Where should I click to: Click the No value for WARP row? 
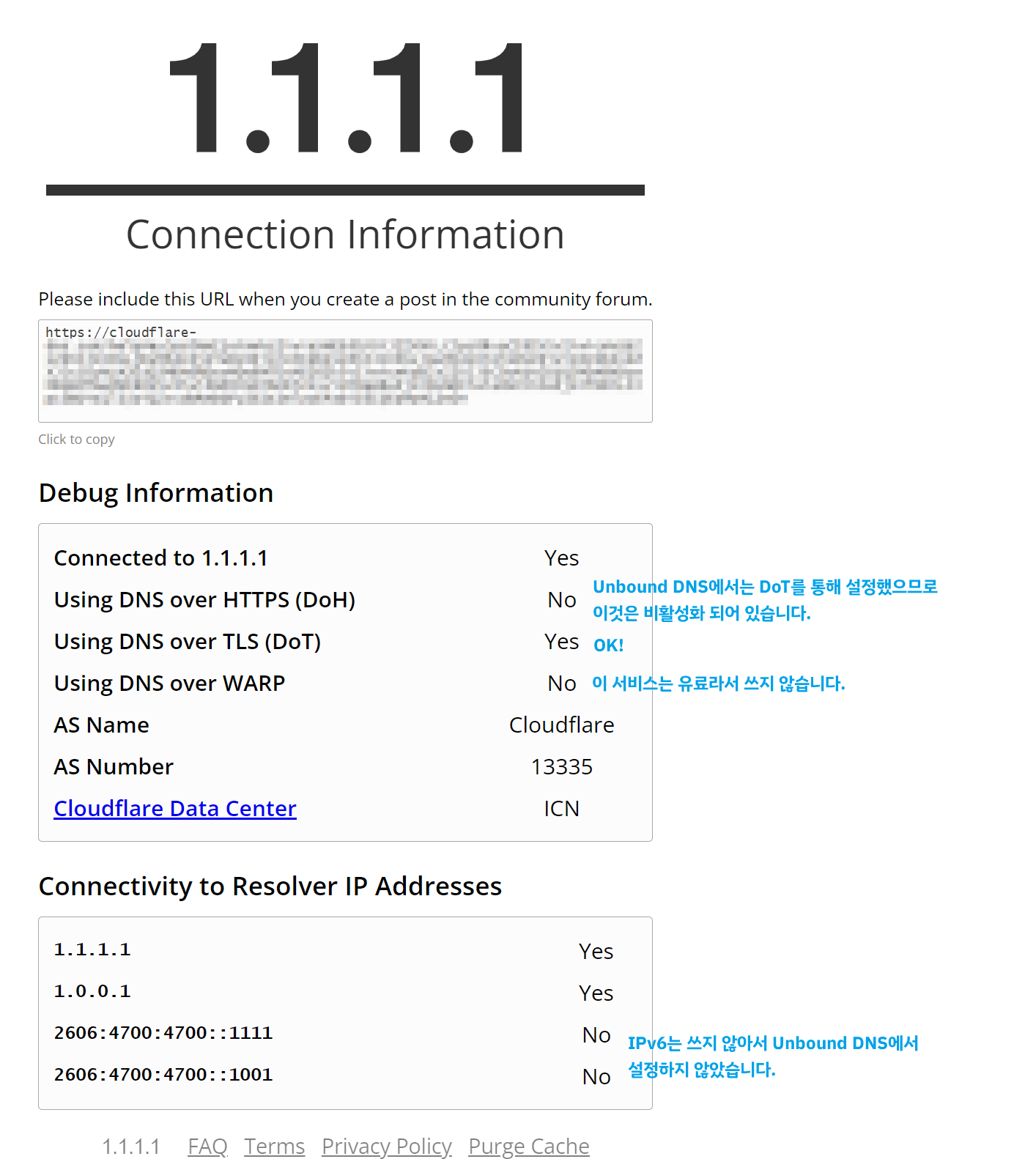coord(561,683)
